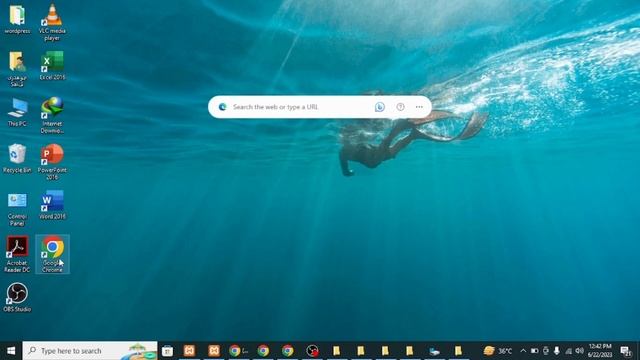The width and height of the screenshot is (640, 360).
Task: Click Search the web or type a URL field
Action: (276, 107)
